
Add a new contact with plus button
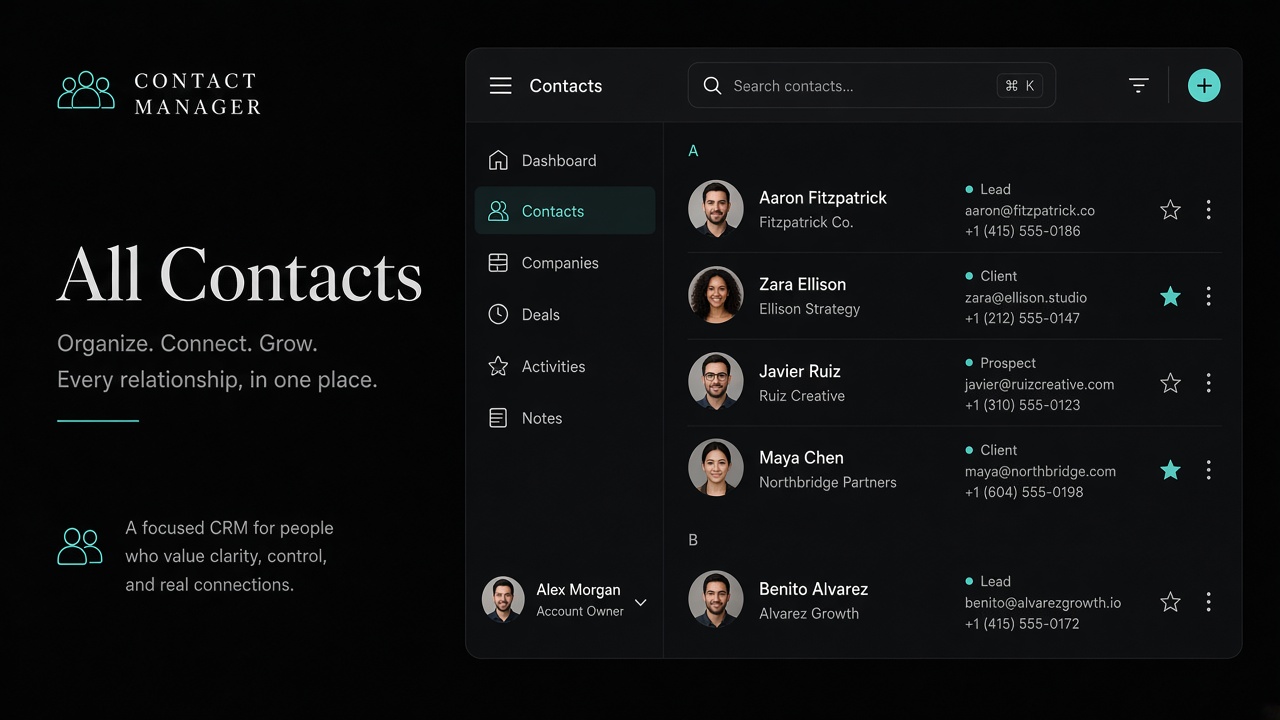[x=1204, y=86]
